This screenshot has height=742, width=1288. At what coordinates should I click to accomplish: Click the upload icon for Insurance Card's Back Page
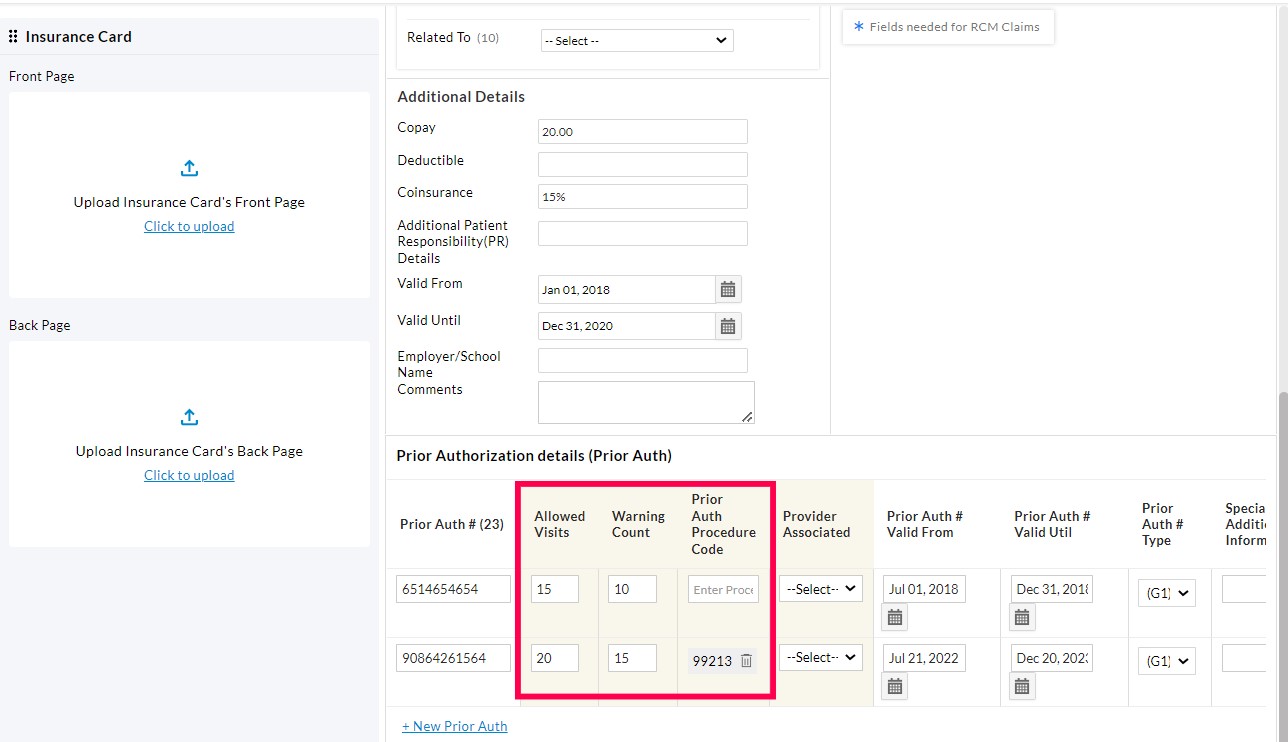pos(189,417)
